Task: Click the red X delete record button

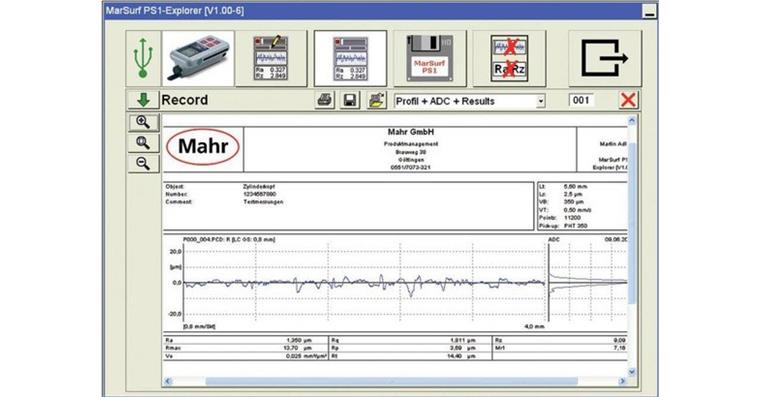Action: [628, 100]
